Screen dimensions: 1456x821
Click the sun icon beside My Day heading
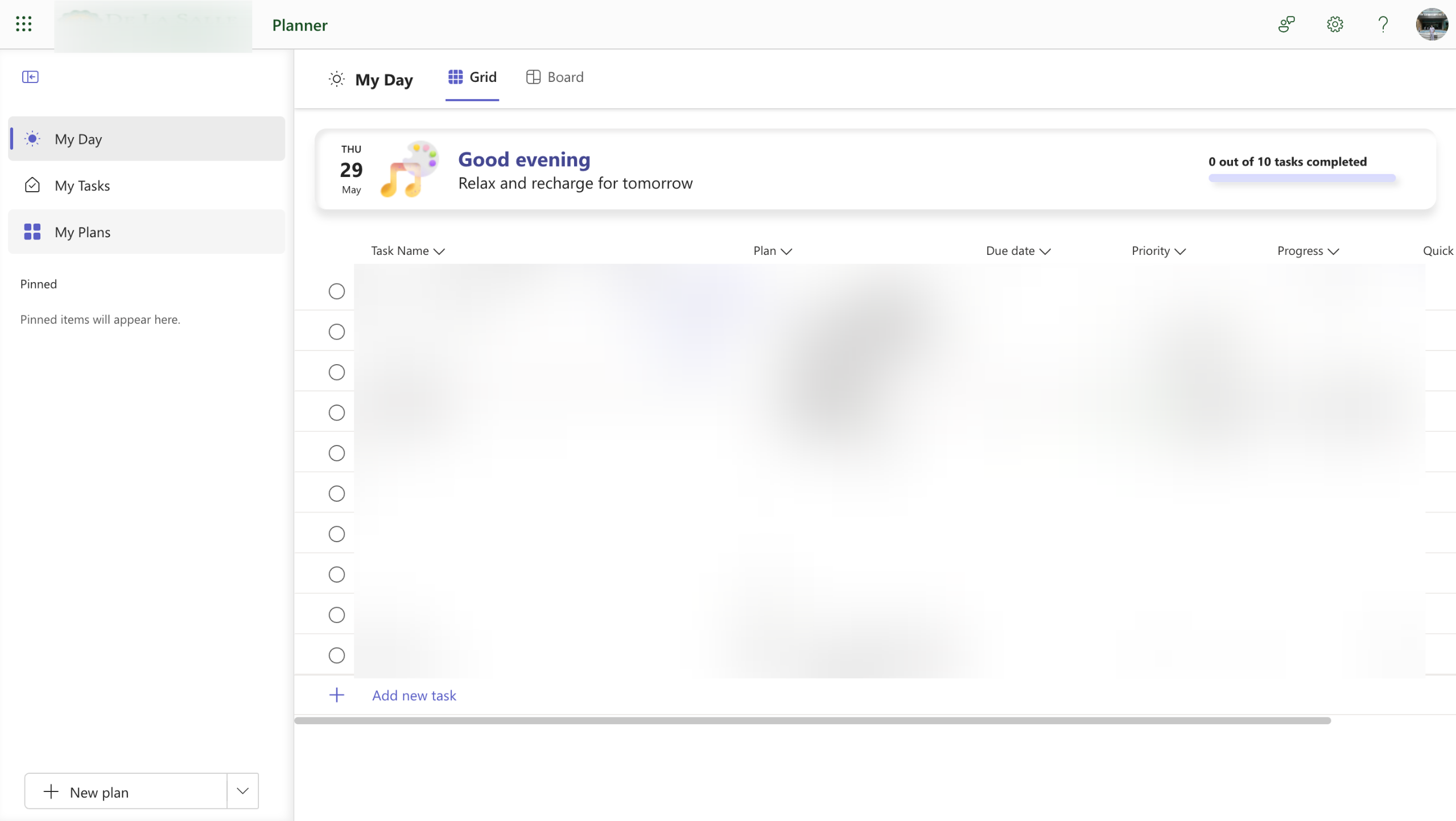point(337,79)
